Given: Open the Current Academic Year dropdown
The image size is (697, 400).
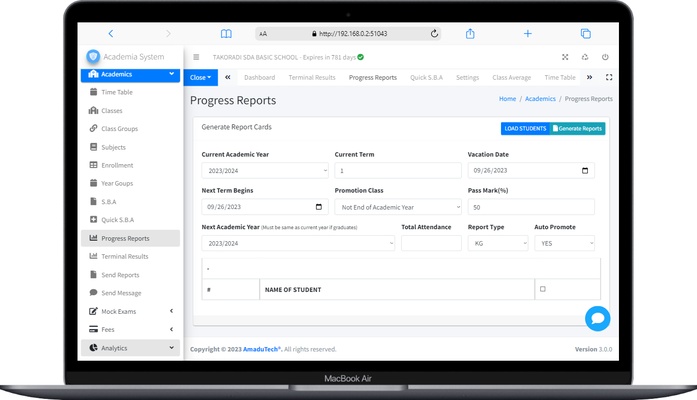Looking at the screenshot, I should pos(265,171).
